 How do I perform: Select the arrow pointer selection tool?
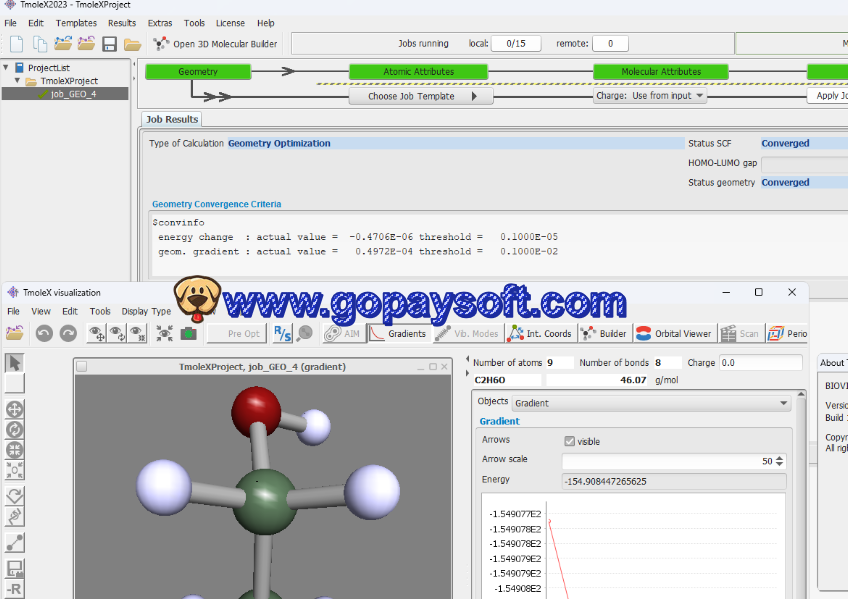[x=15, y=363]
